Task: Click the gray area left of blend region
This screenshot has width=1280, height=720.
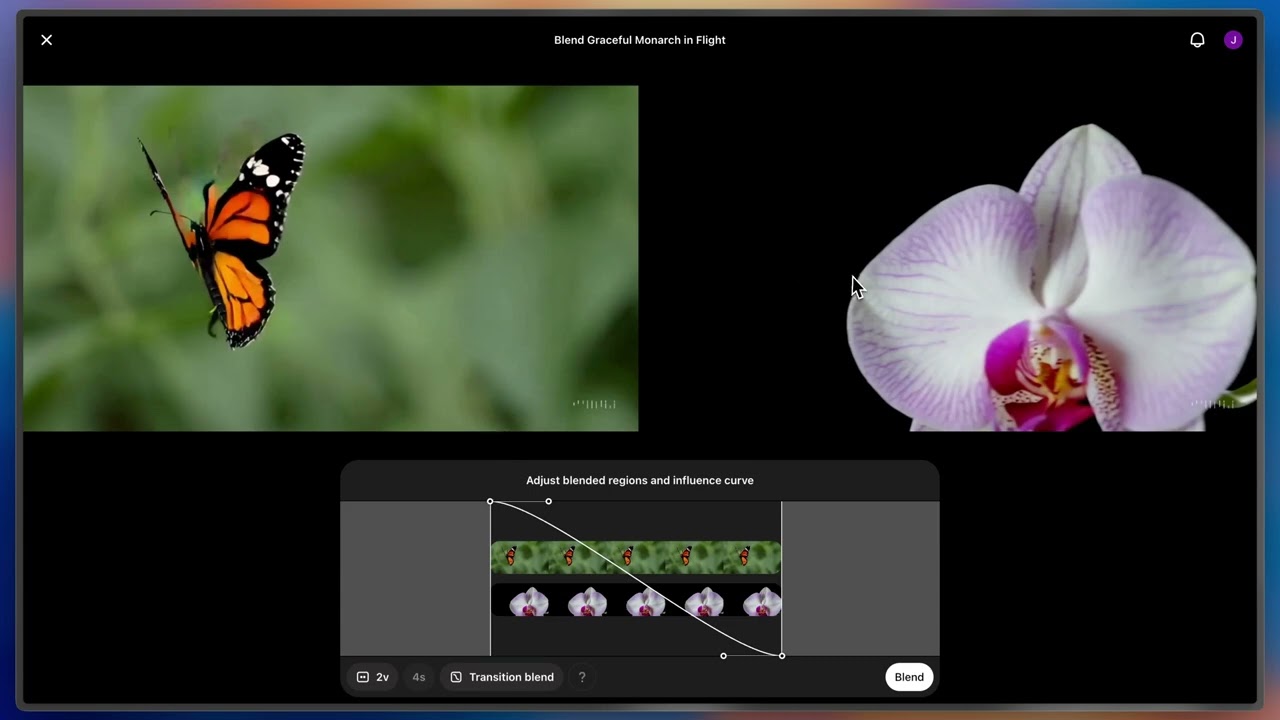Action: tap(415, 578)
